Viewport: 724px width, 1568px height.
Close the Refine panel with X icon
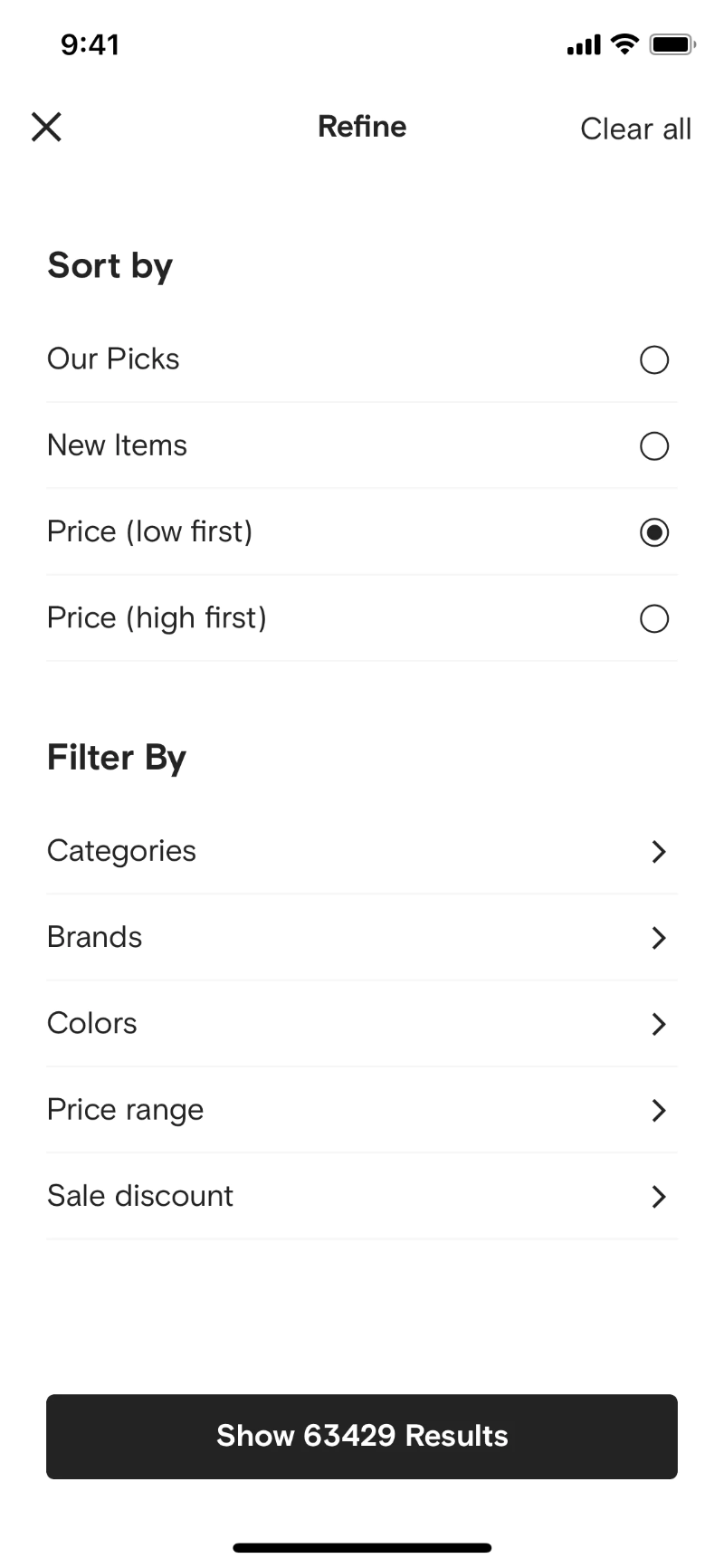(x=46, y=127)
